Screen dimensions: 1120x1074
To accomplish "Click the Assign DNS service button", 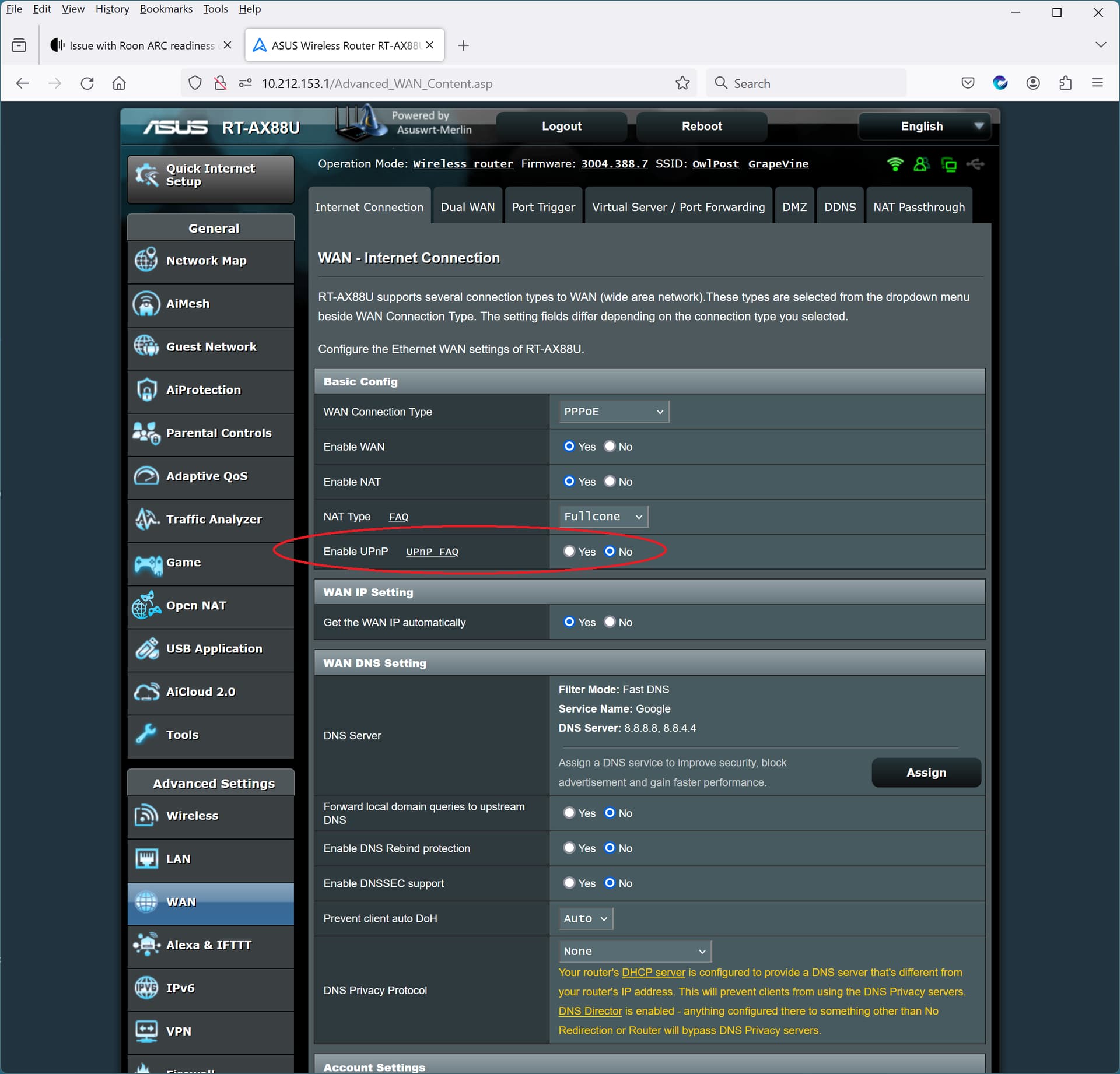I will (x=926, y=773).
